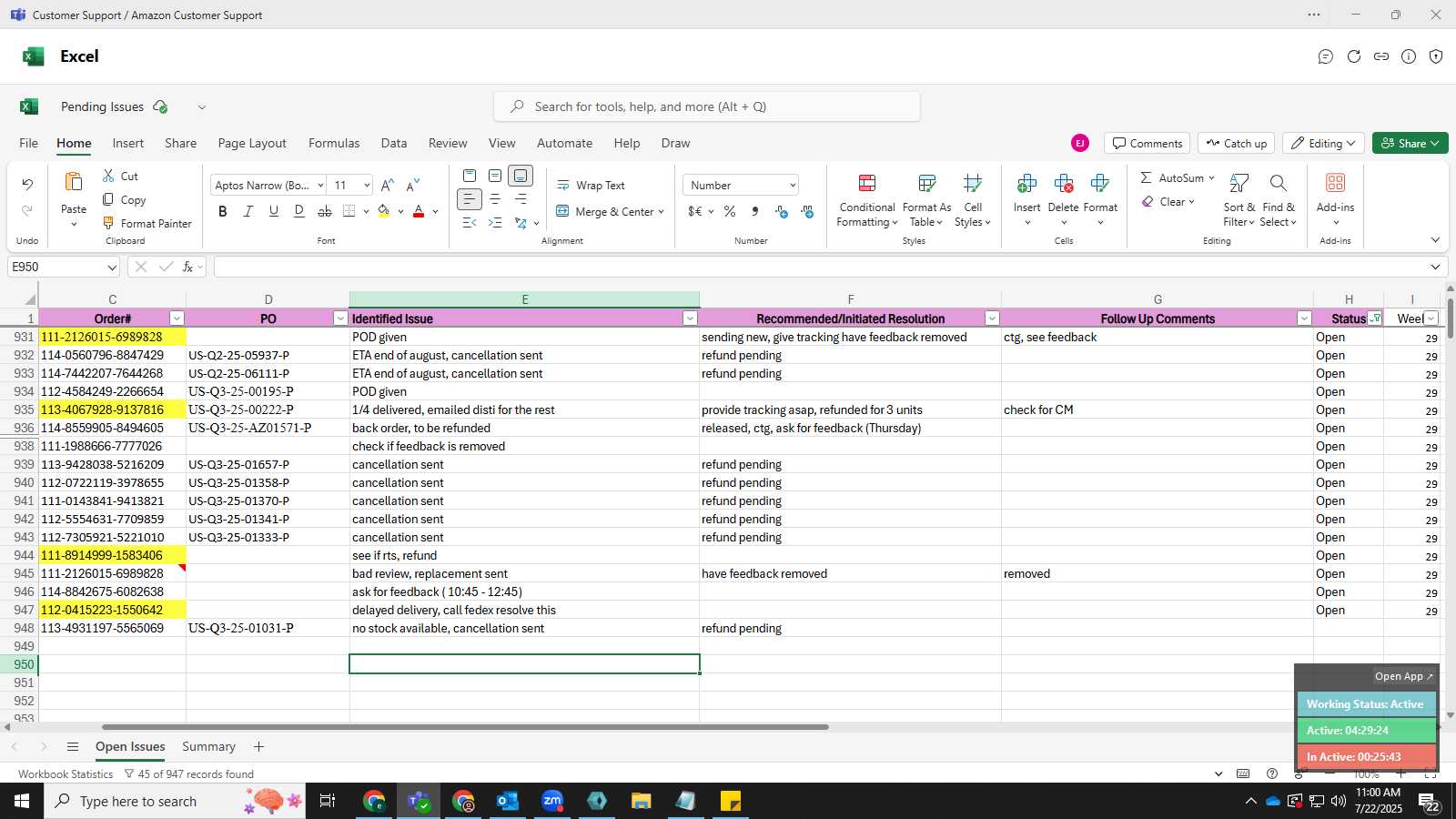This screenshot has height=819, width=1456.
Task: Switch to the Insert ribbon tab
Action: (x=128, y=143)
